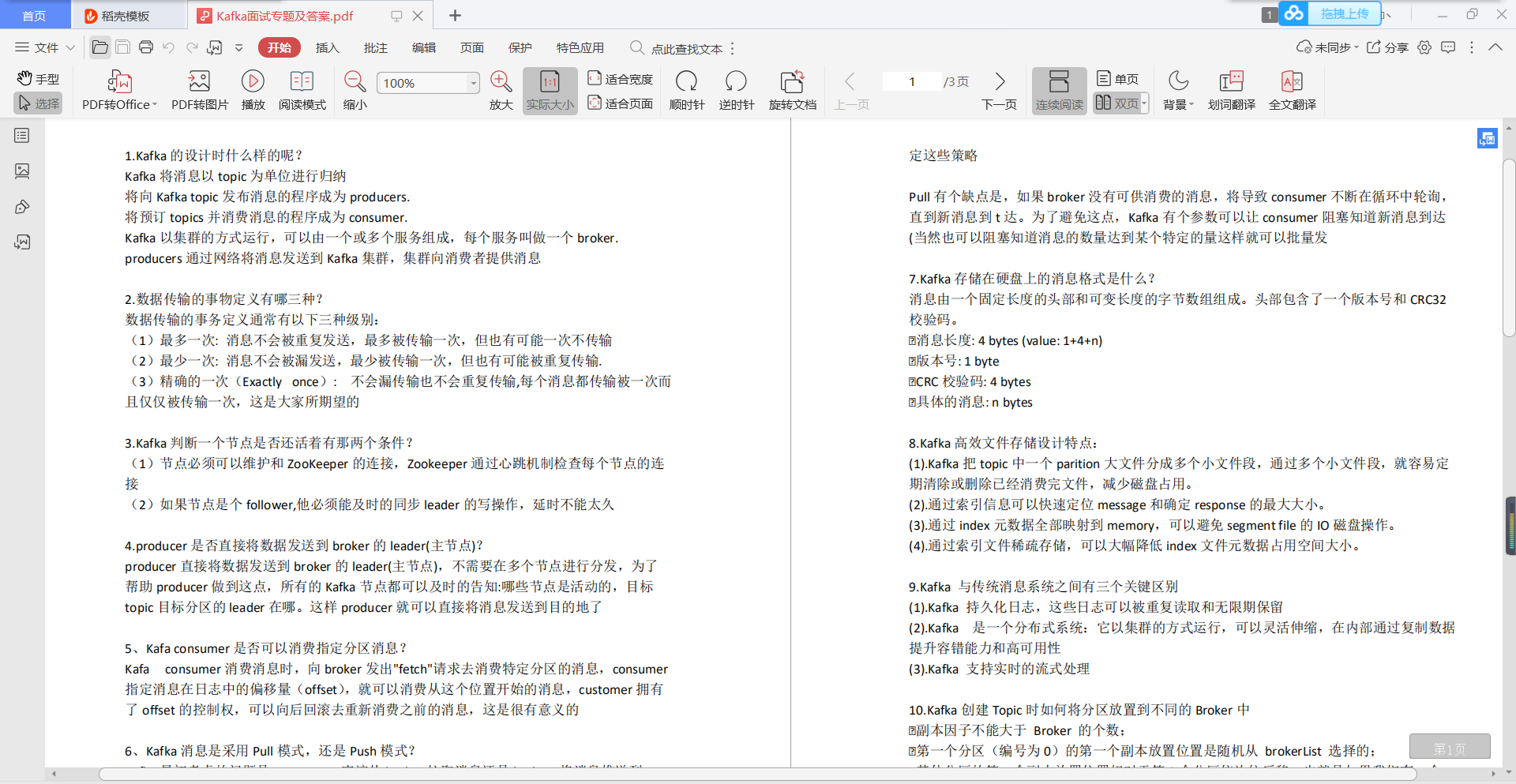Select the 开始 ribbon tab
1516x784 pixels.
coord(279,47)
